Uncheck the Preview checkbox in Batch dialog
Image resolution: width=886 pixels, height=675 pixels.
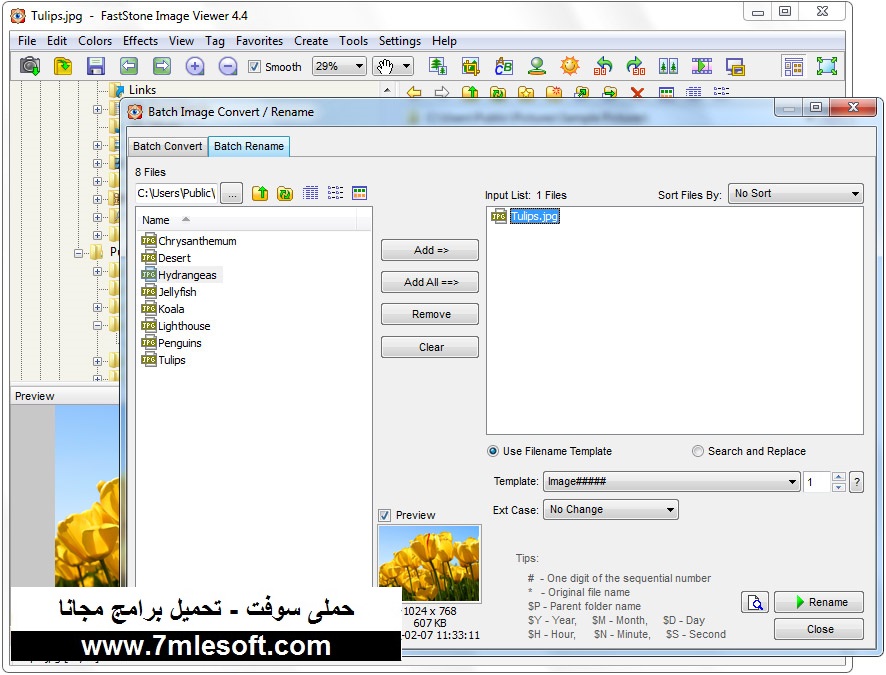[x=384, y=515]
